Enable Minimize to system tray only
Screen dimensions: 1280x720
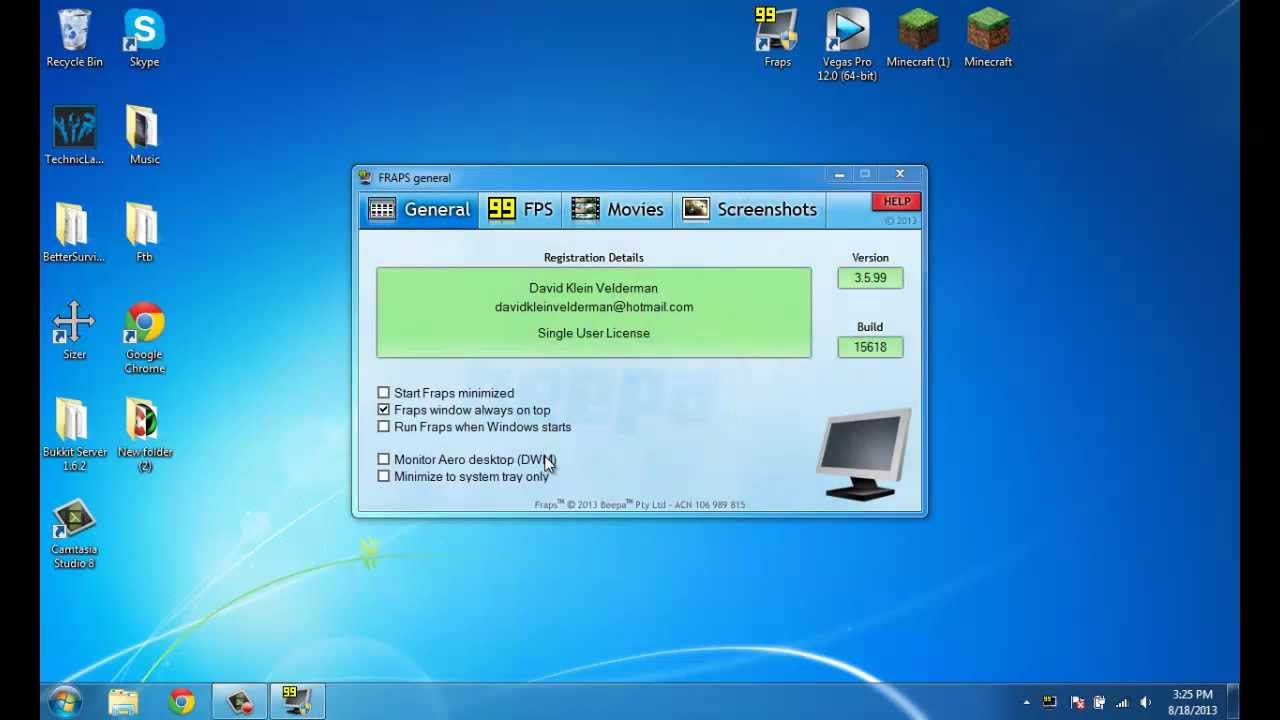click(383, 477)
